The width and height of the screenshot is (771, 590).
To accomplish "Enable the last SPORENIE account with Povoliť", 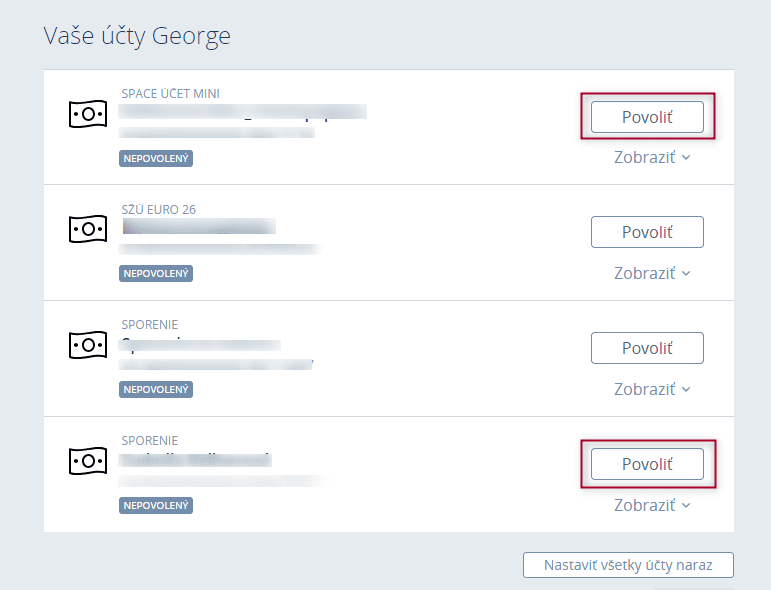I will [x=647, y=464].
